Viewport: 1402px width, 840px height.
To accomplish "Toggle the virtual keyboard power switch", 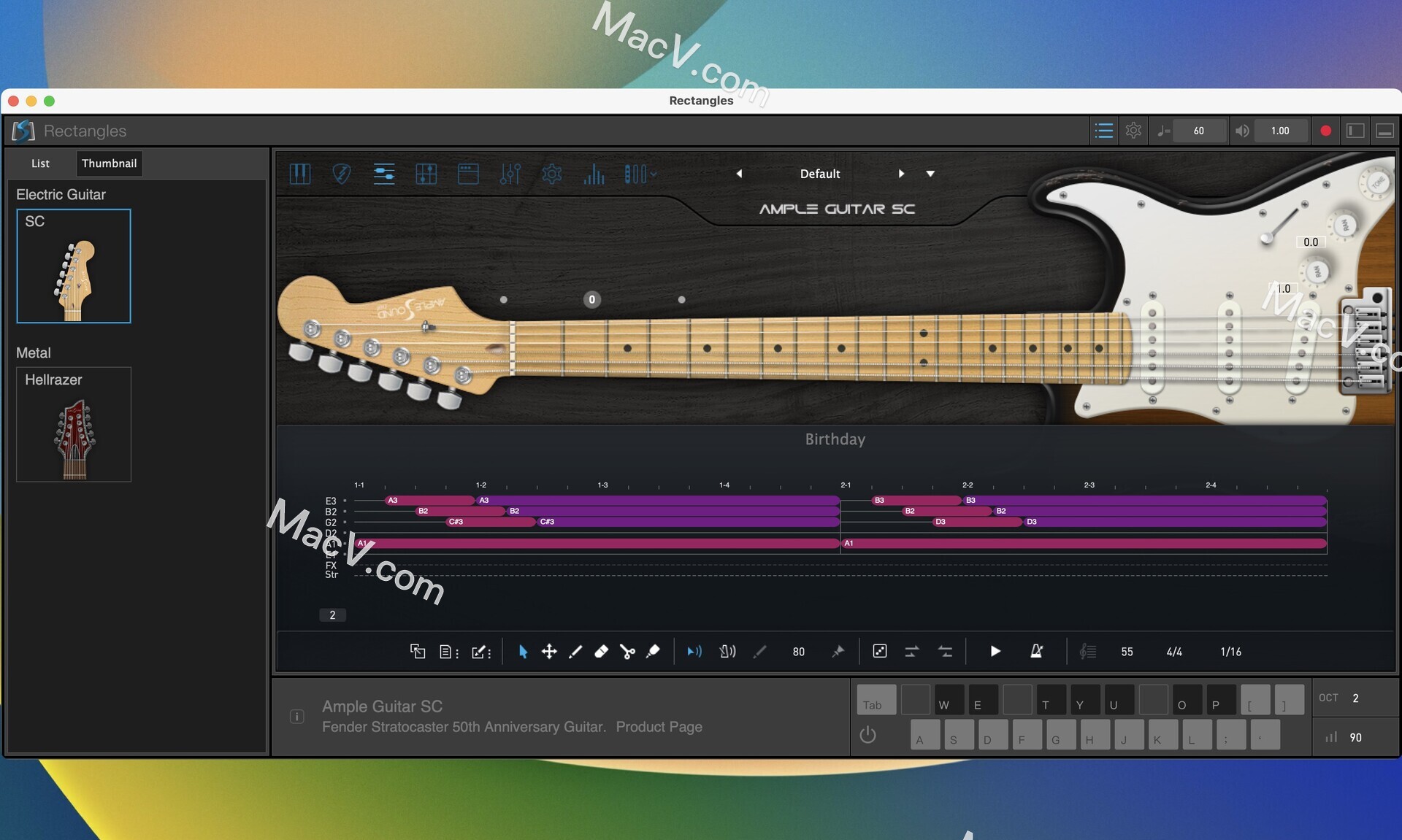I will point(867,735).
